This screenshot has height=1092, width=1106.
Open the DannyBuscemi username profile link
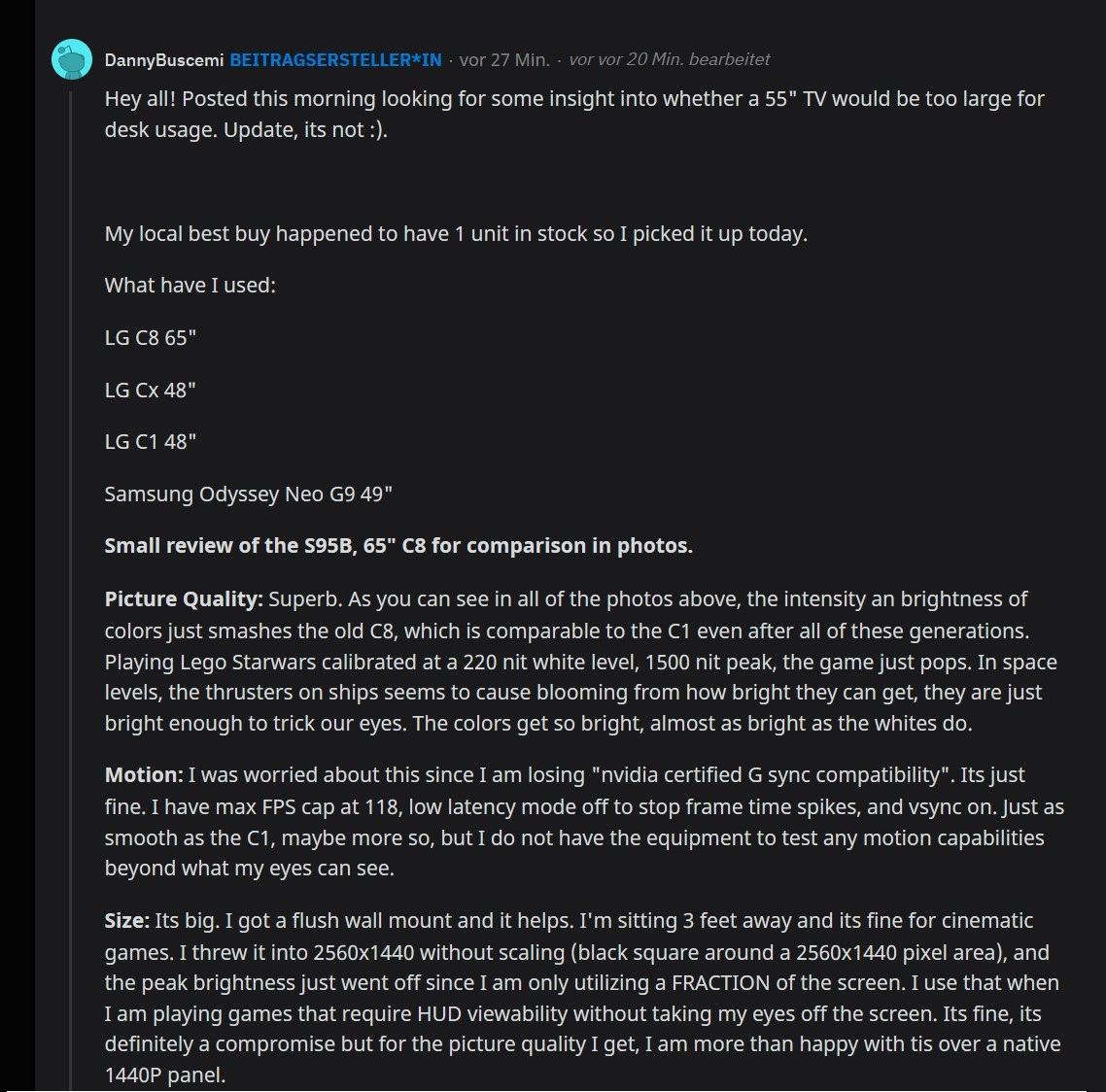[x=163, y=60]
